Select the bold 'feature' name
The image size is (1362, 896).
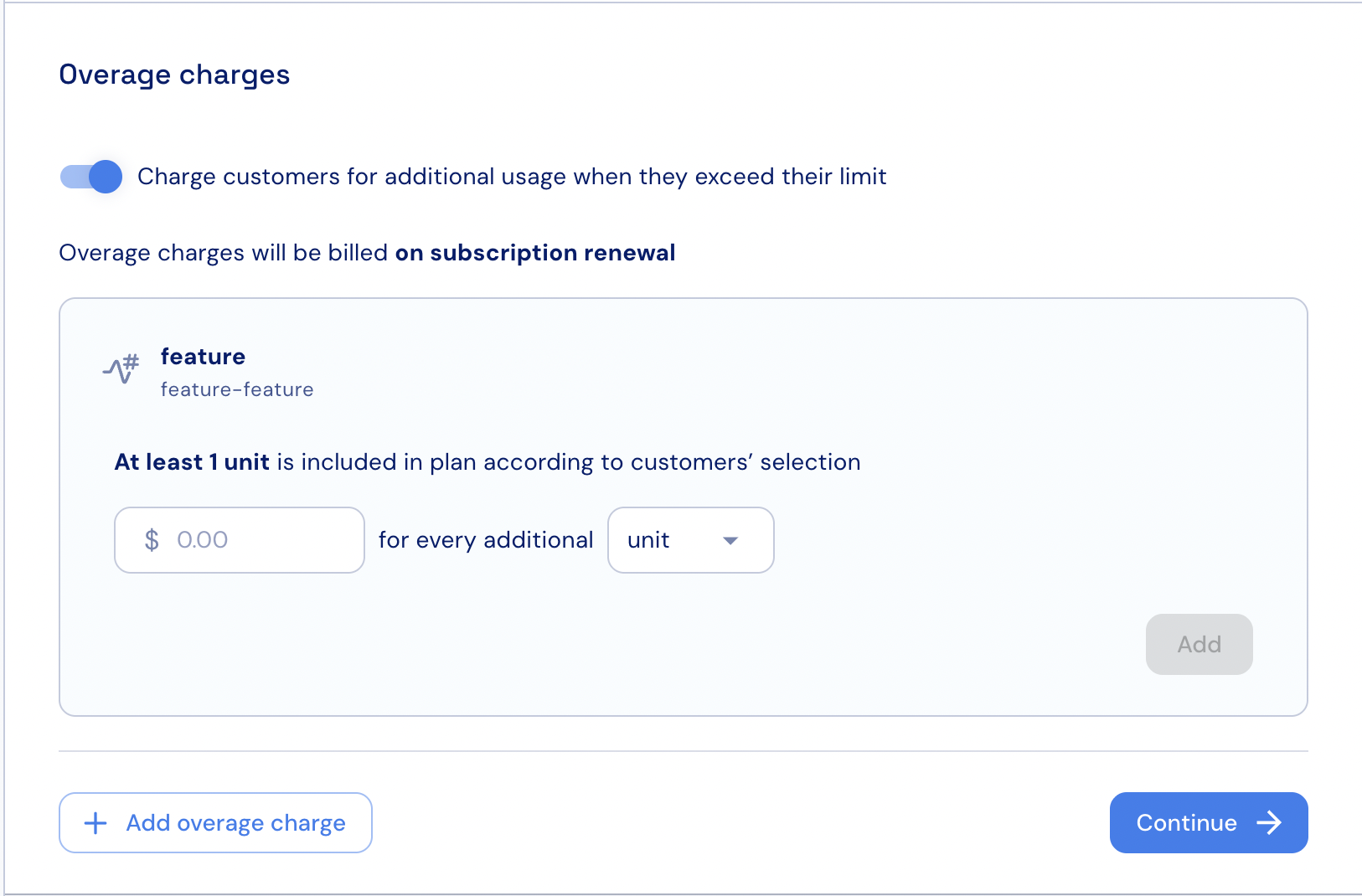click(x=203, y=357)
